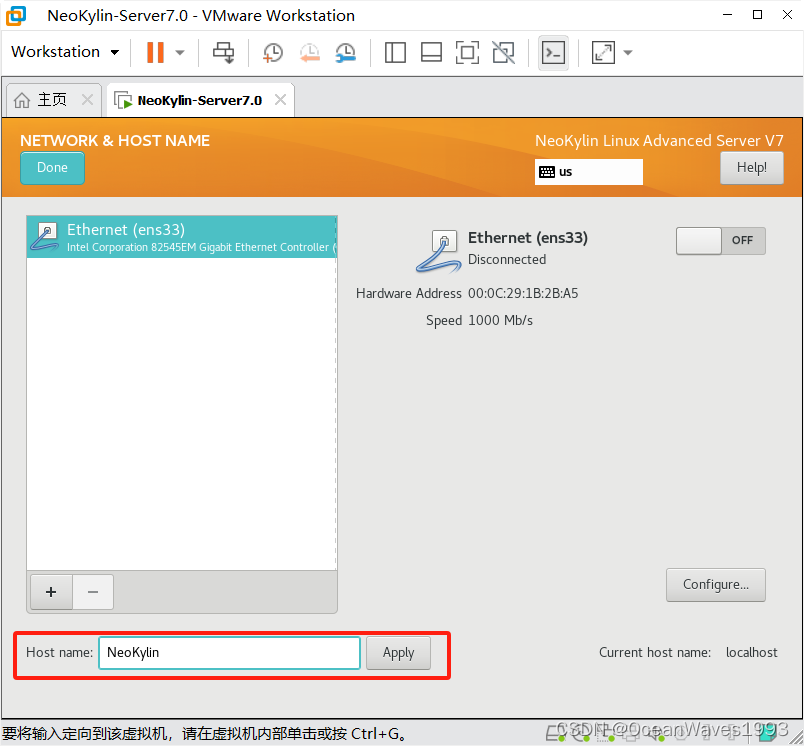Click the Help! button
The height and width of the screenshot is (746, 804).
(x=752, y=168)
